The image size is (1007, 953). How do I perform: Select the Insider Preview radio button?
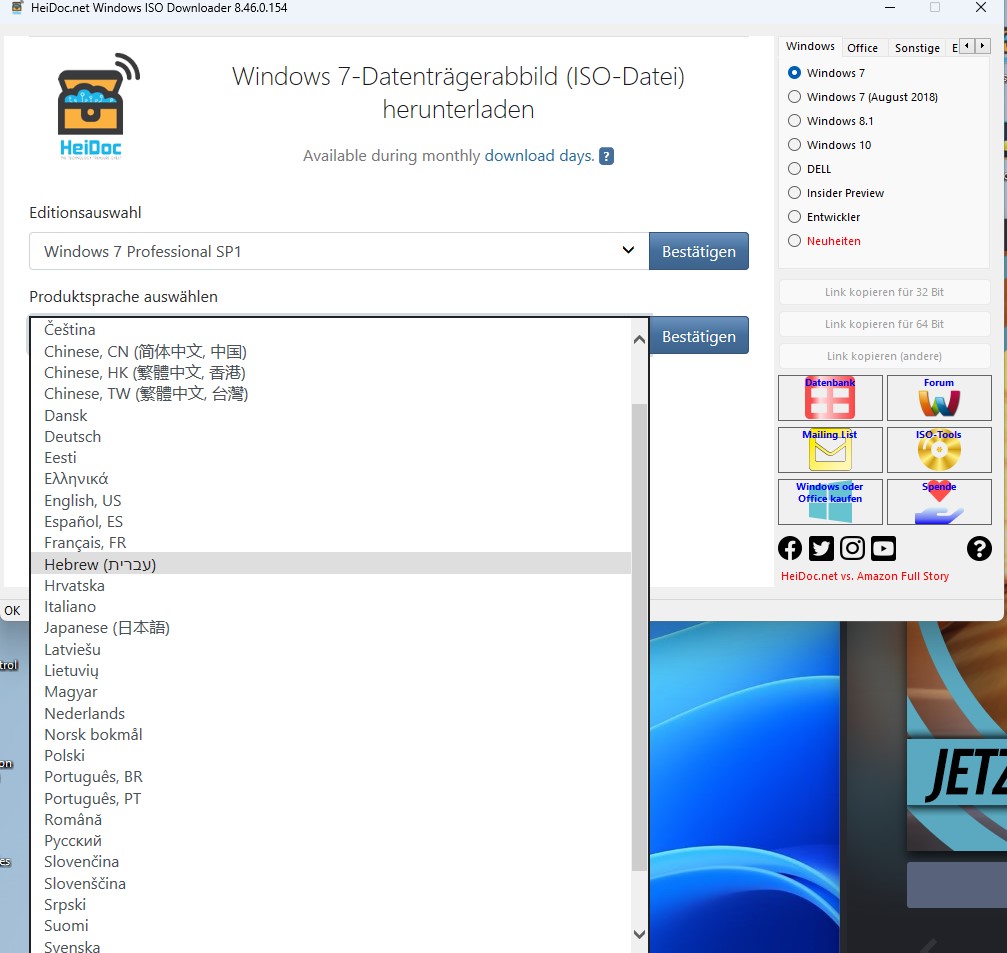794,193
